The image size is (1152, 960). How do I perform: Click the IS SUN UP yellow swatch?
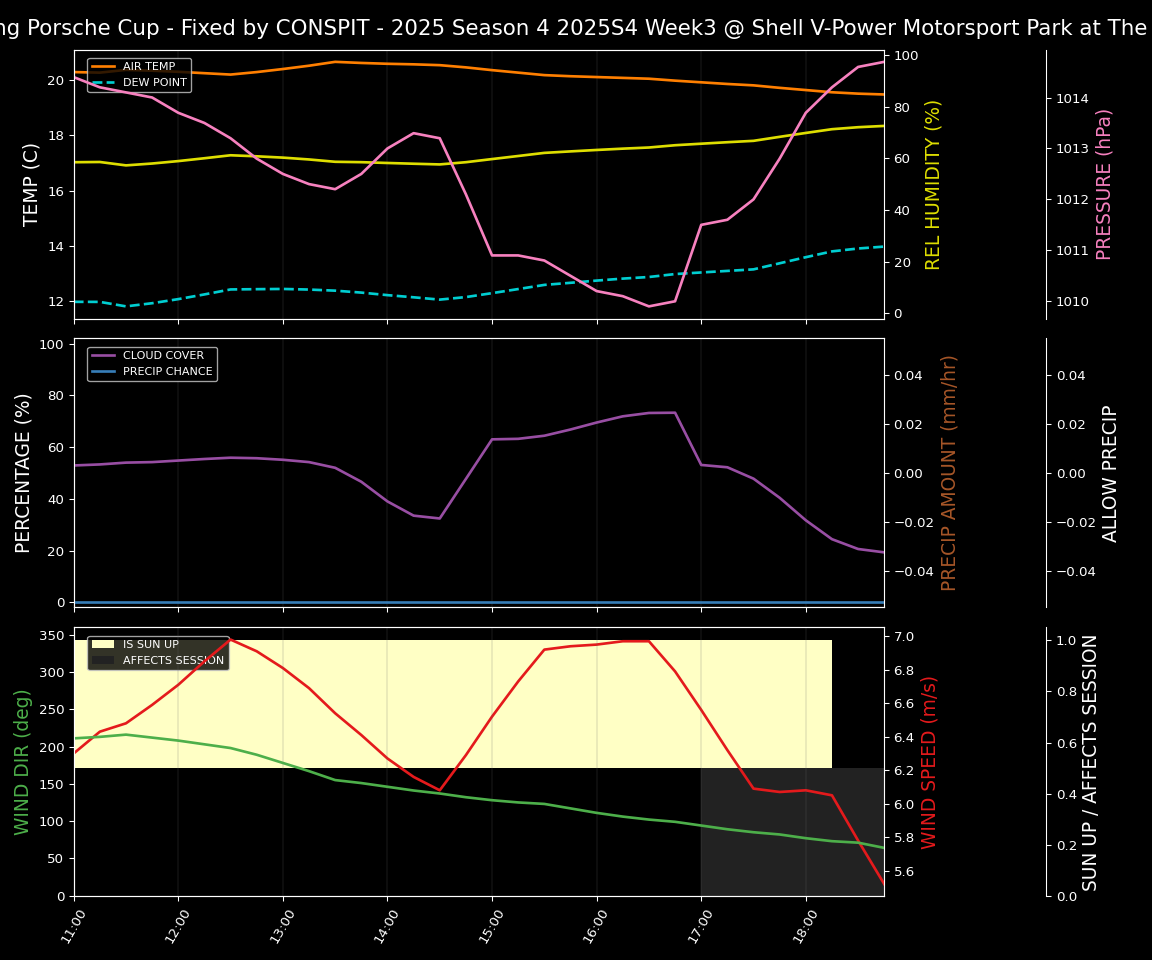tap(103, 645)
